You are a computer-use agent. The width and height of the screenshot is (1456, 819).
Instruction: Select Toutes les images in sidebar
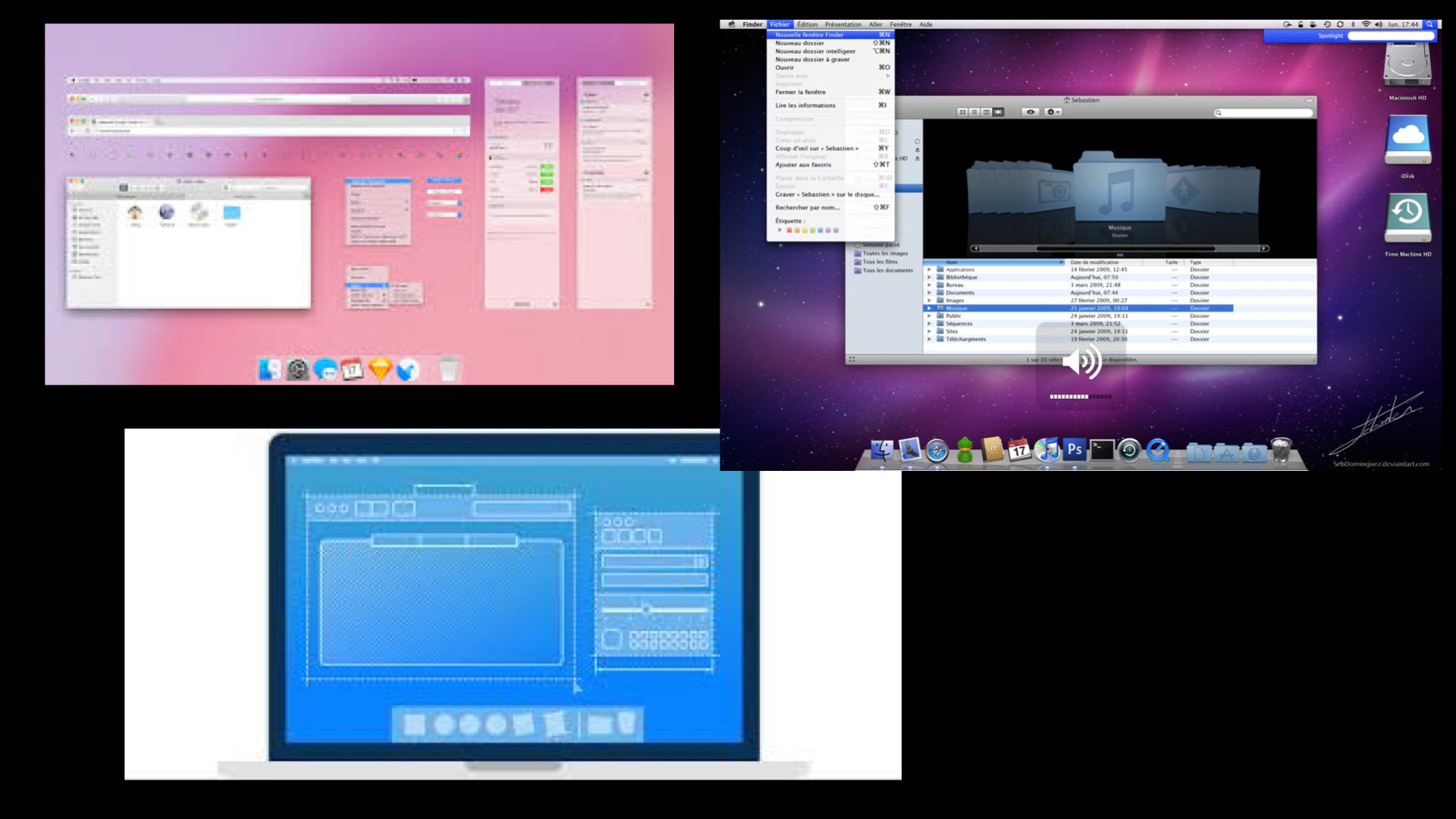tap(881, 254)
